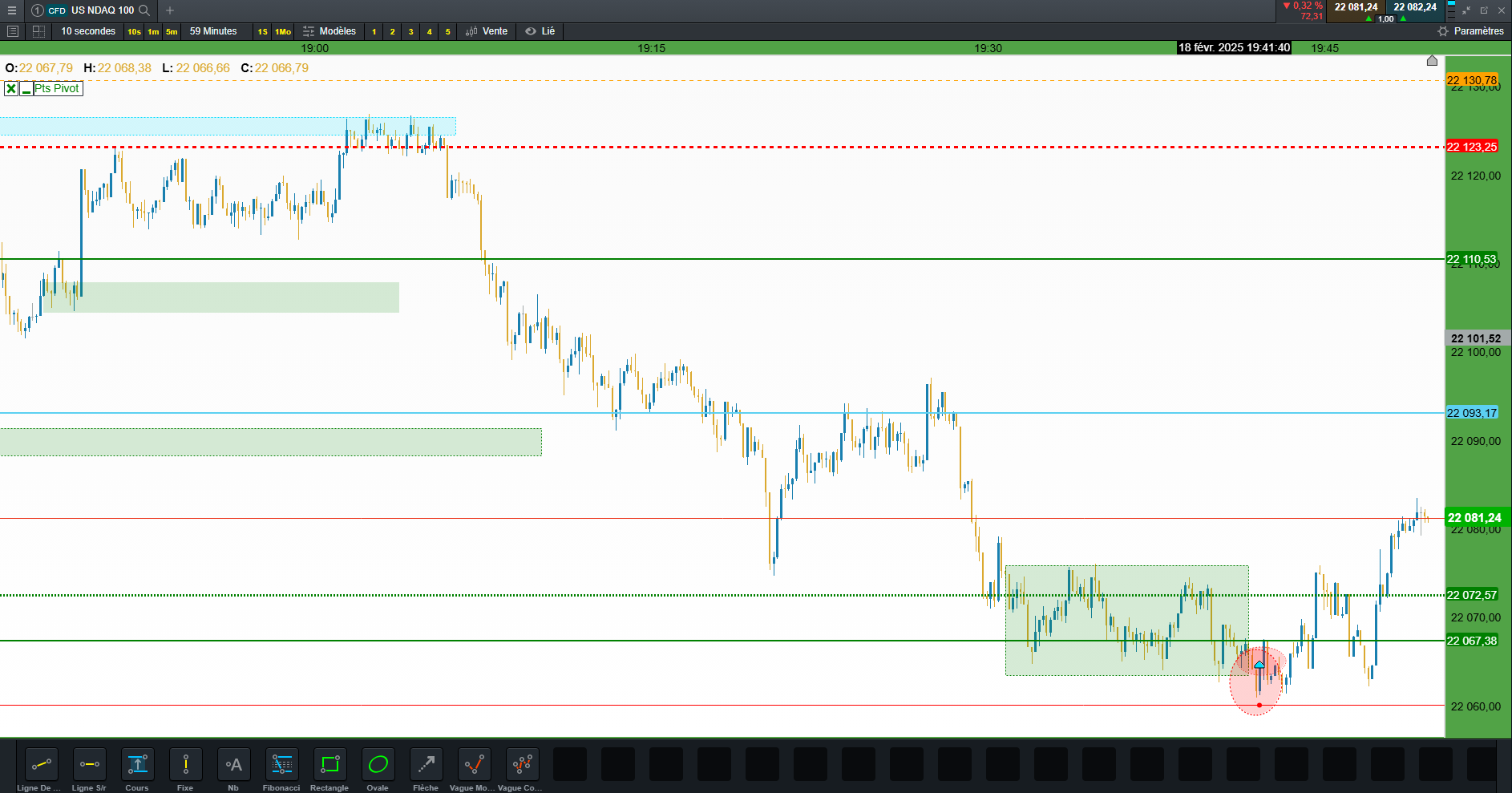Select the Ligne S/r support-resistance tool
1512x793 pixels.
pyautogui.click(x=89, y=764)
